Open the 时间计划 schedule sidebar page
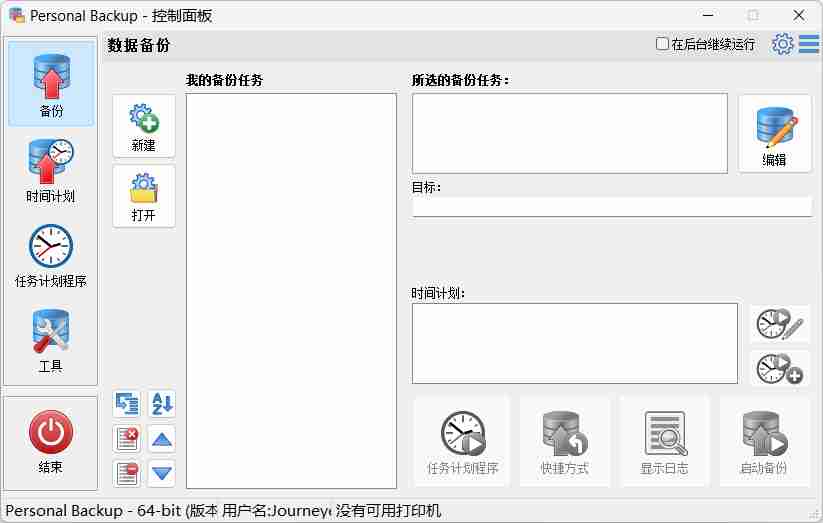This screenshot has width=823, height=523. [51, 171]
